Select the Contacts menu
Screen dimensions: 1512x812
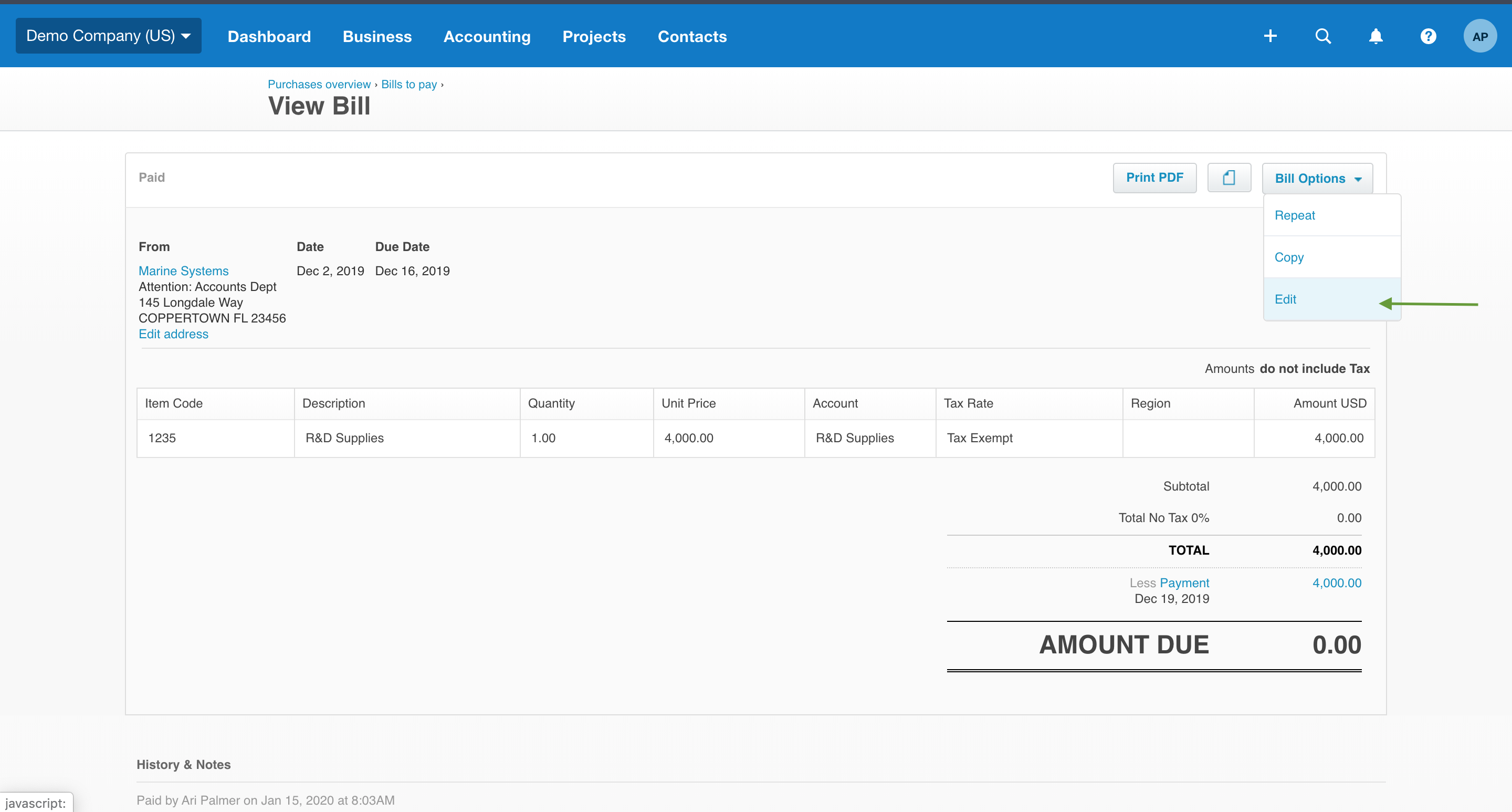pos(692,36)
